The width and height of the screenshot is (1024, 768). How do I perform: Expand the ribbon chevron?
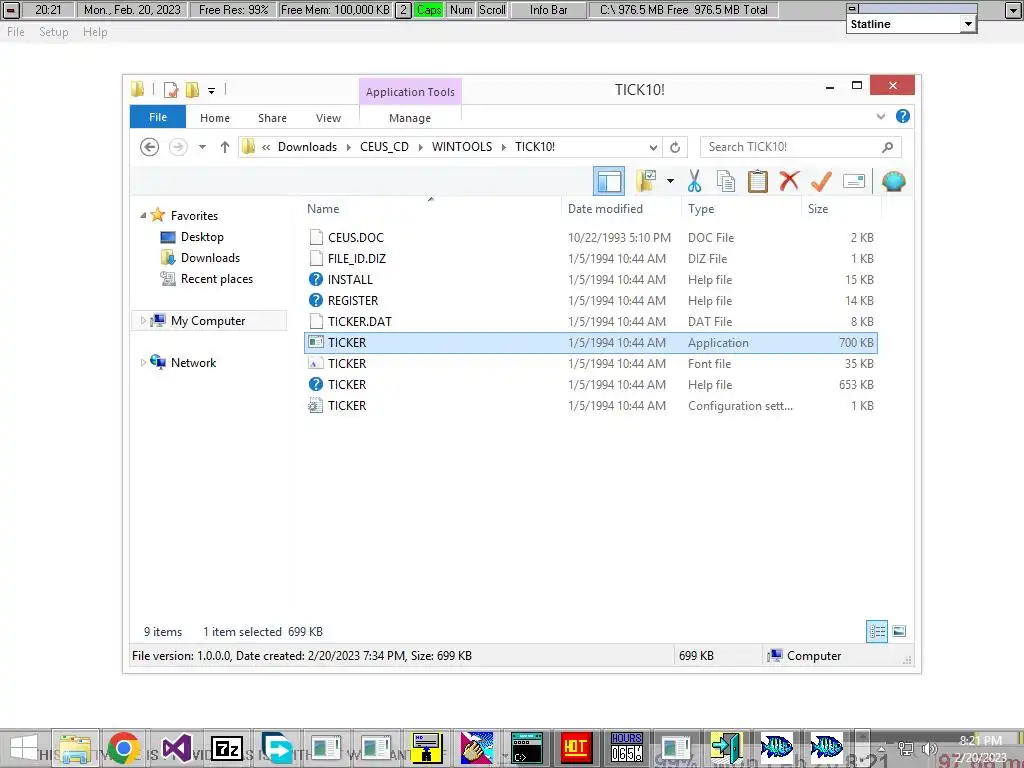pos(880,116)
